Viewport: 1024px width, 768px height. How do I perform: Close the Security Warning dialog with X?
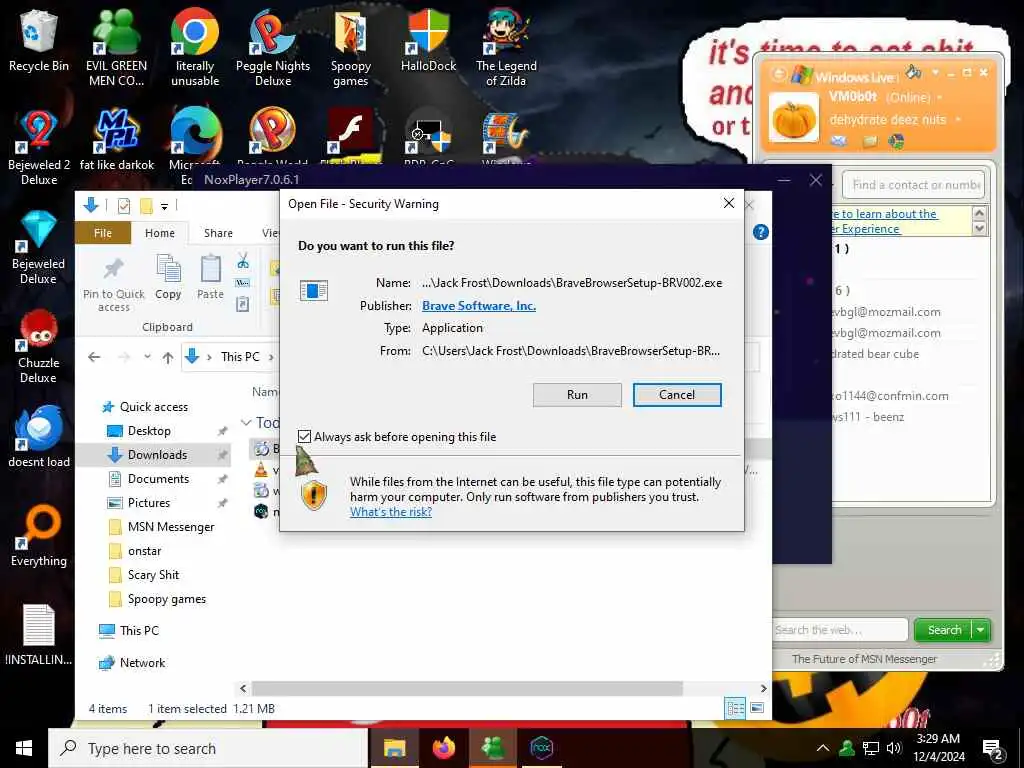[729, 204]
